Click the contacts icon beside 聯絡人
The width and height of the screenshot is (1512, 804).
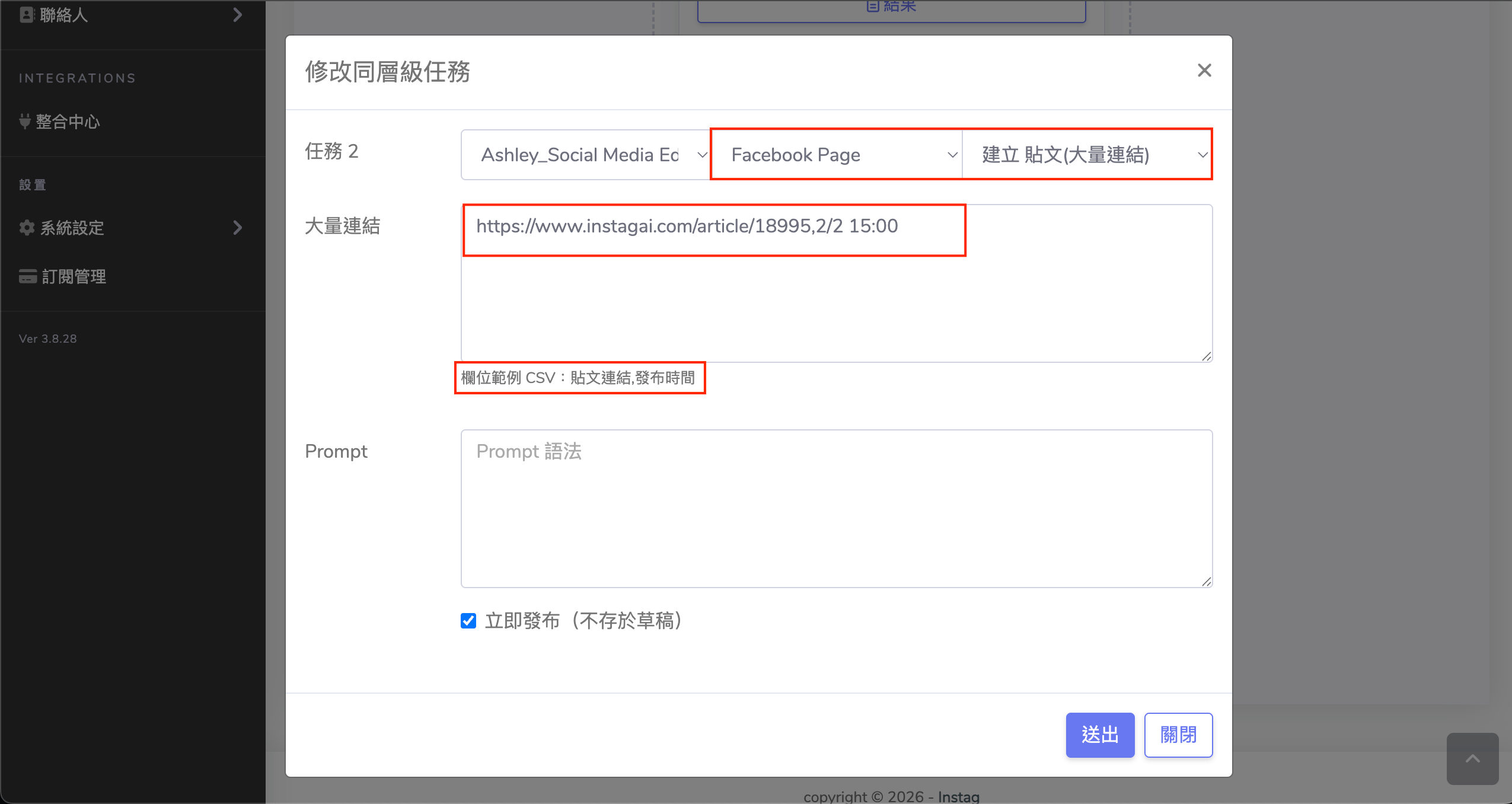27,15
